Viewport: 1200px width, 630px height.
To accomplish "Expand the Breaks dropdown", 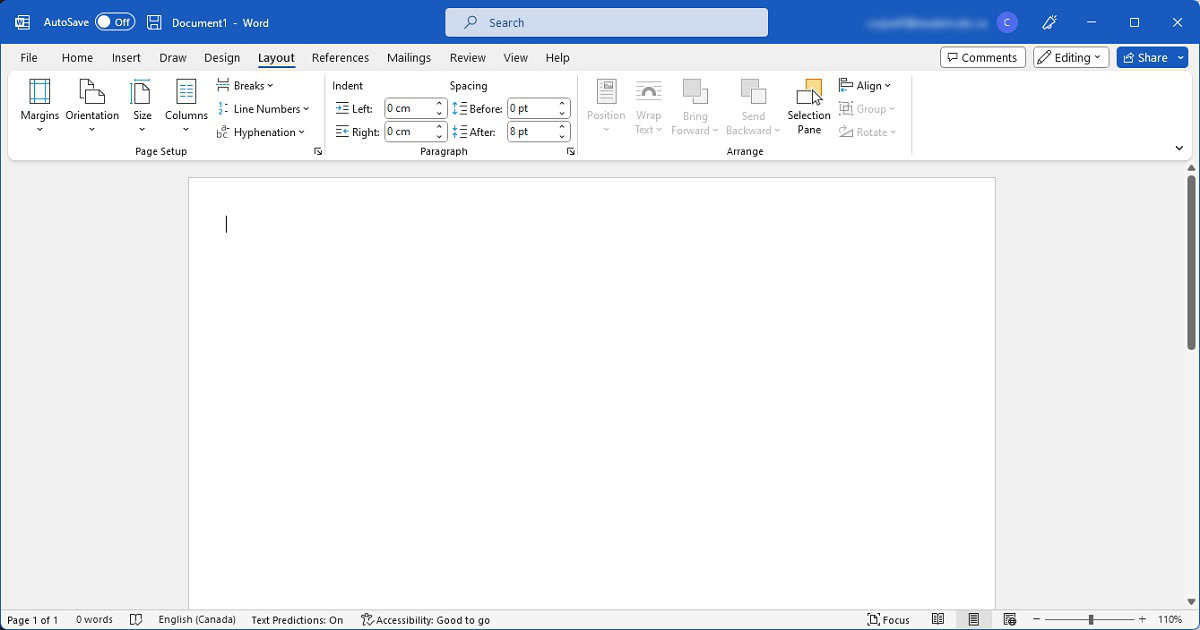I will [x=246, y=86].
